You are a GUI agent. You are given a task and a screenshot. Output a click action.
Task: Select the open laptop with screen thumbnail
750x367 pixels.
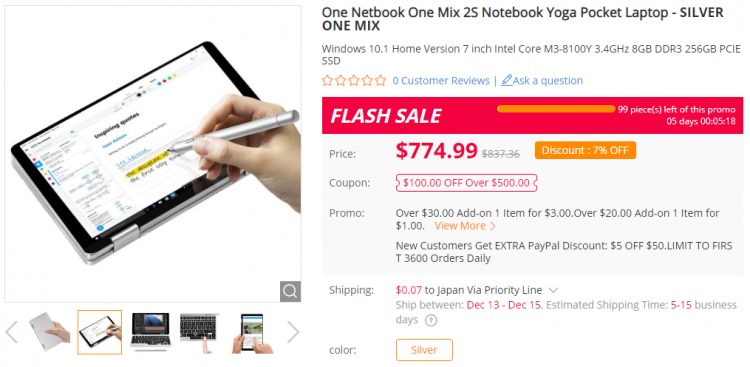point(150,332)
